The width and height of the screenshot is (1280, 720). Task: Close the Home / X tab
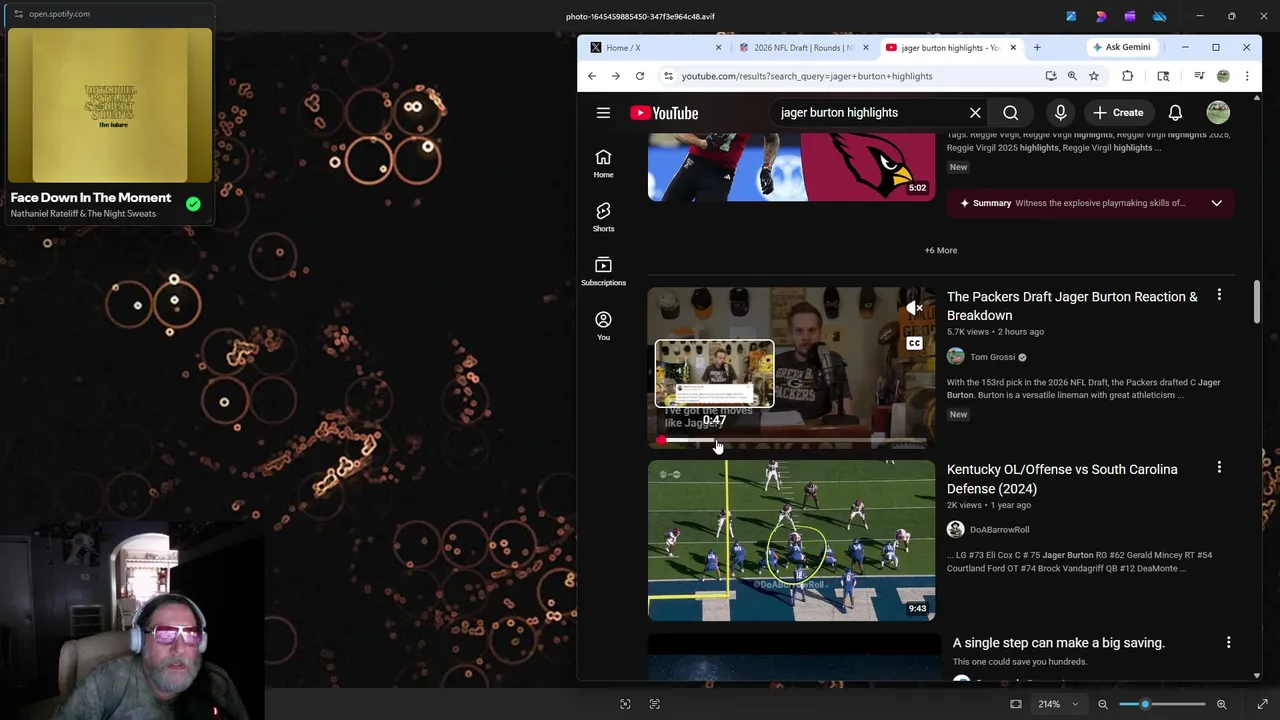pos(718,47)
